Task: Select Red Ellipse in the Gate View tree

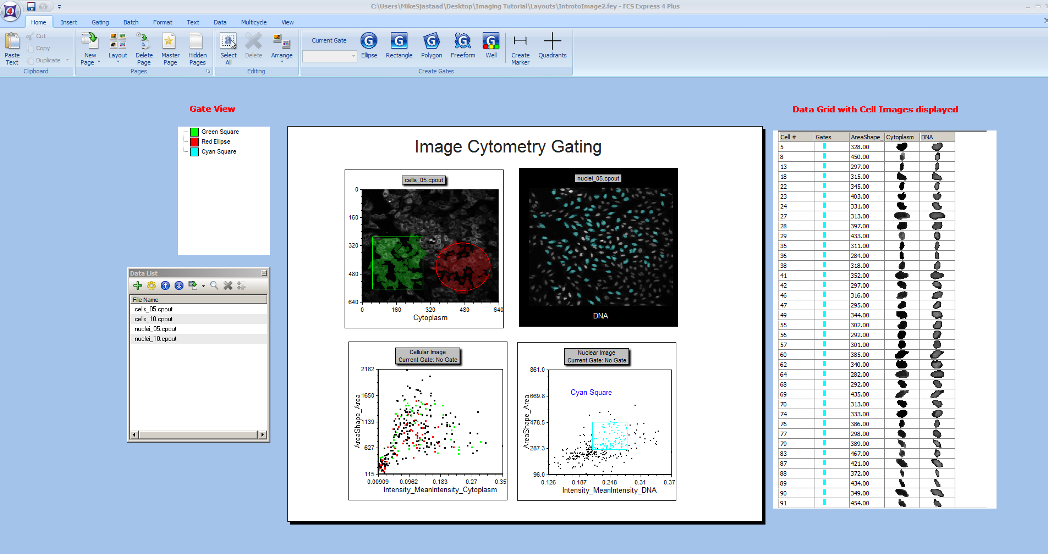Action: tap(216, 142)
